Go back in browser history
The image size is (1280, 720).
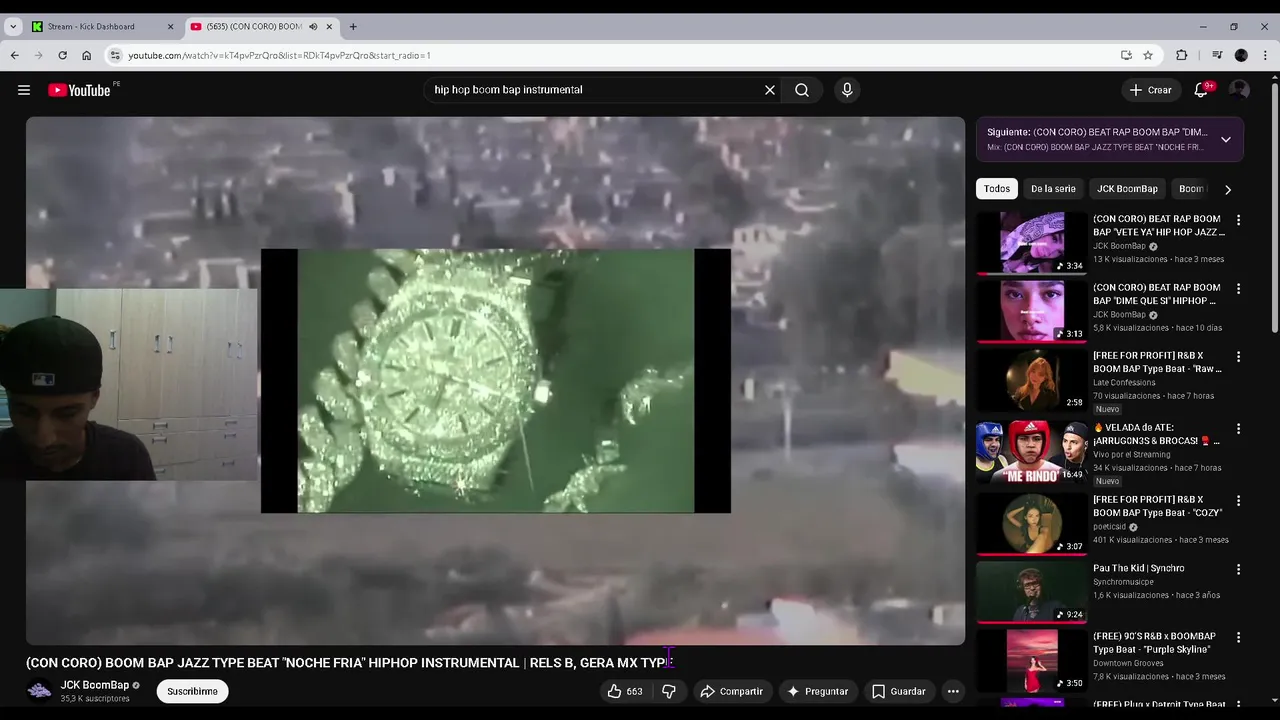pyautogui.click(x=14, y=55)
